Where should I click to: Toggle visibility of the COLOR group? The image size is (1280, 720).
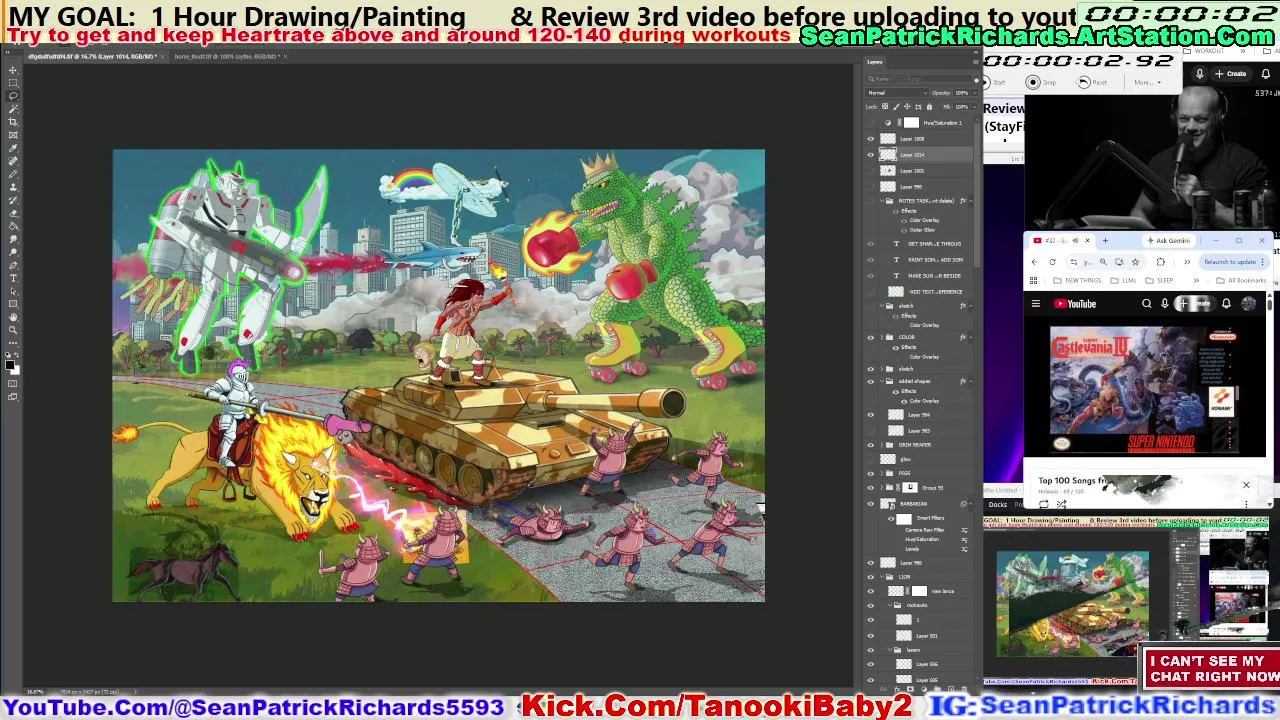pos(871,337)
